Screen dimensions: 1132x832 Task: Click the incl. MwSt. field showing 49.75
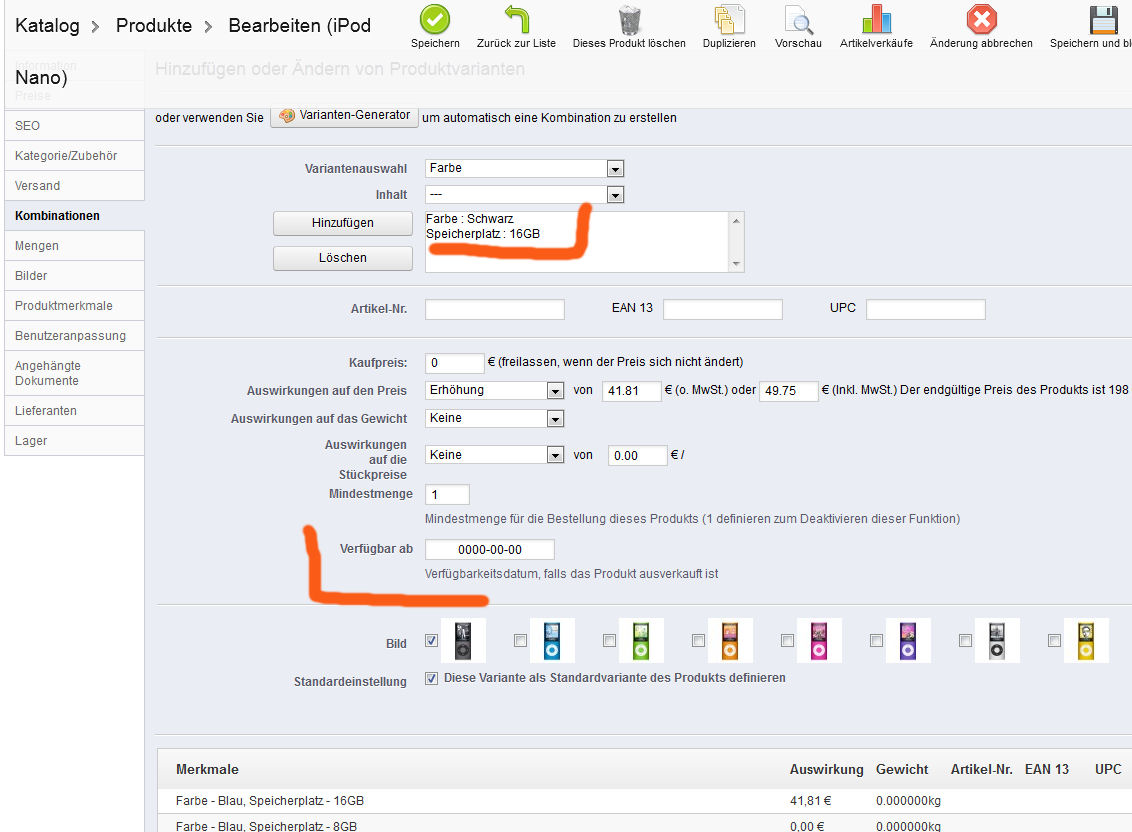pos(788,391)
